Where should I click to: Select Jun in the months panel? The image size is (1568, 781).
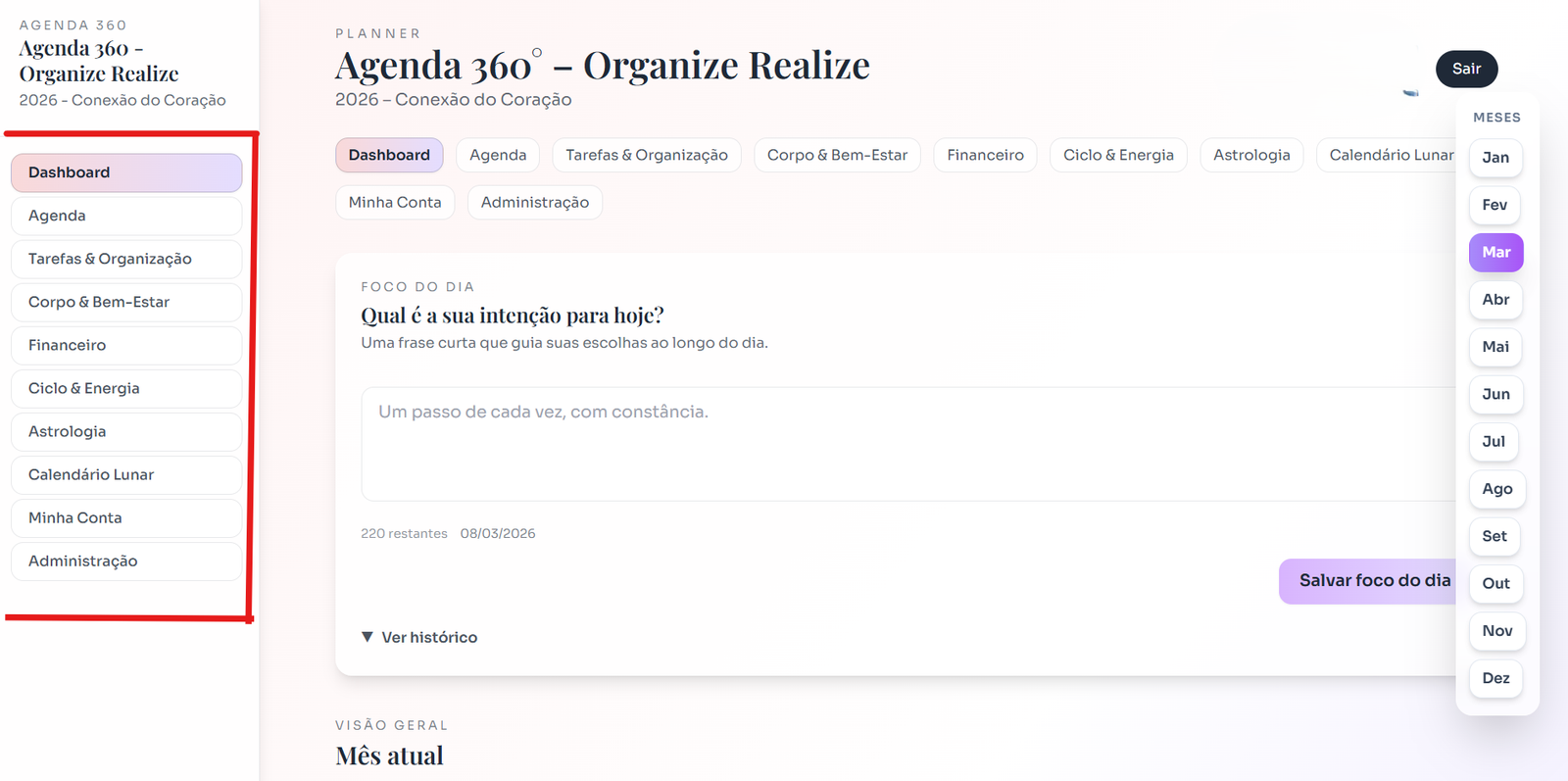(1495, 394)
